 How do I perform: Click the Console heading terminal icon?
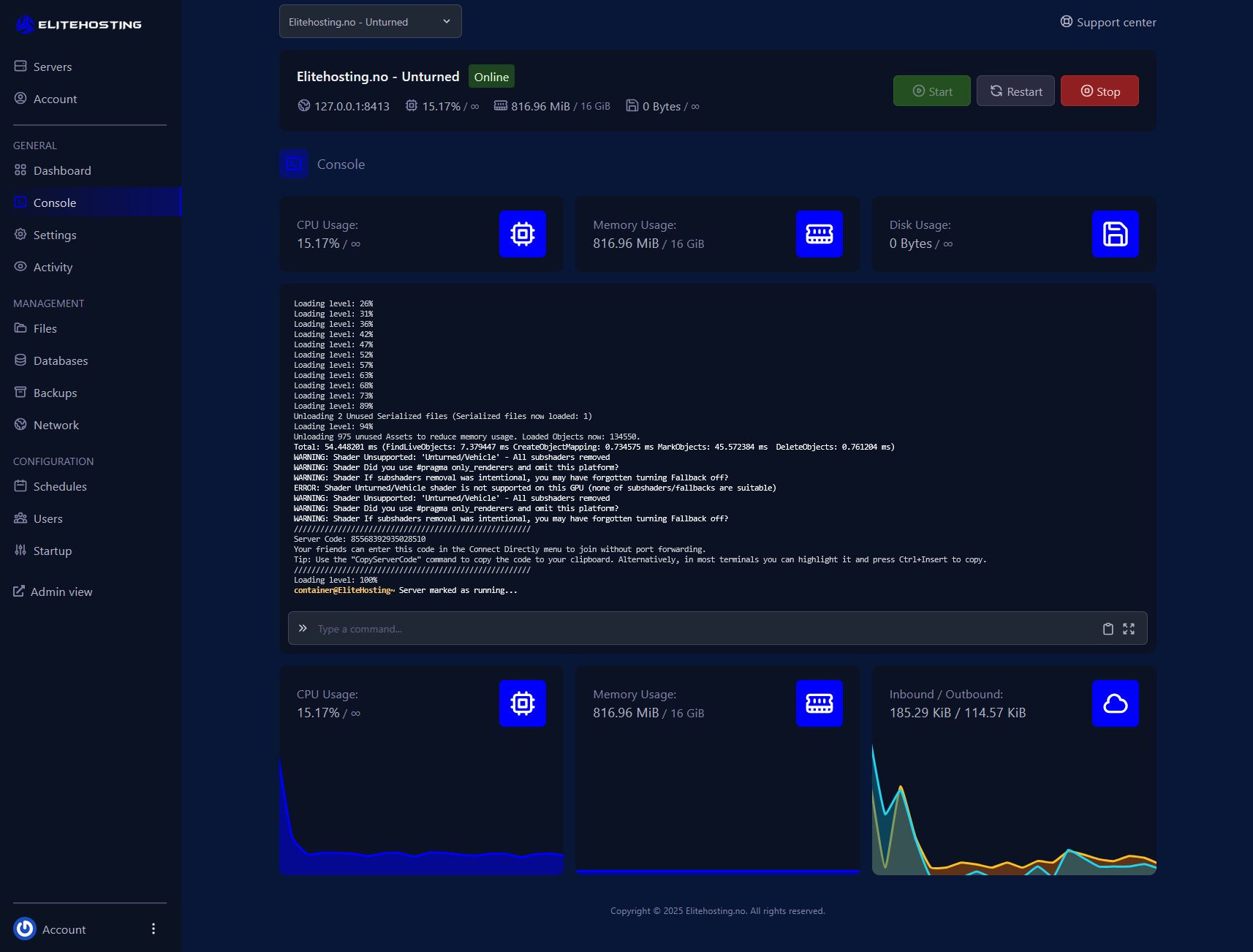point(294,164)
